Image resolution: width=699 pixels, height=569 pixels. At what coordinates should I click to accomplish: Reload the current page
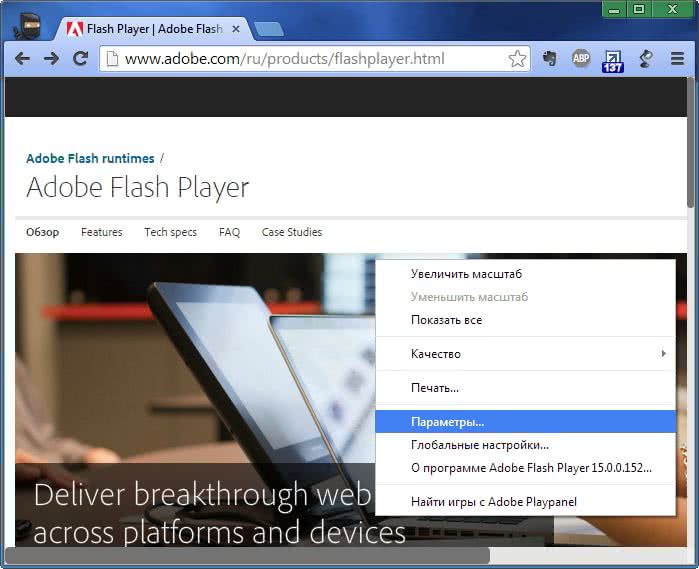coord(81,59)
